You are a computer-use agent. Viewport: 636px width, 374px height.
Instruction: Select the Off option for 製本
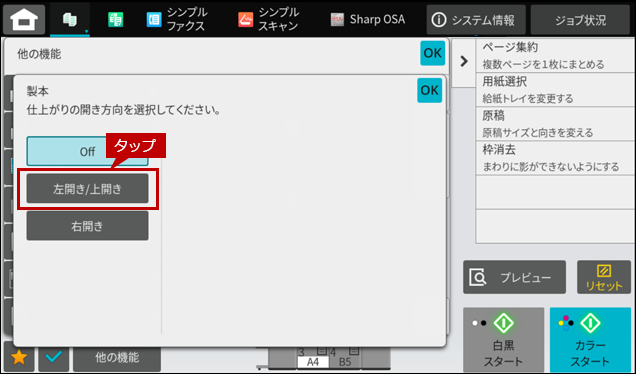[87, 151]
